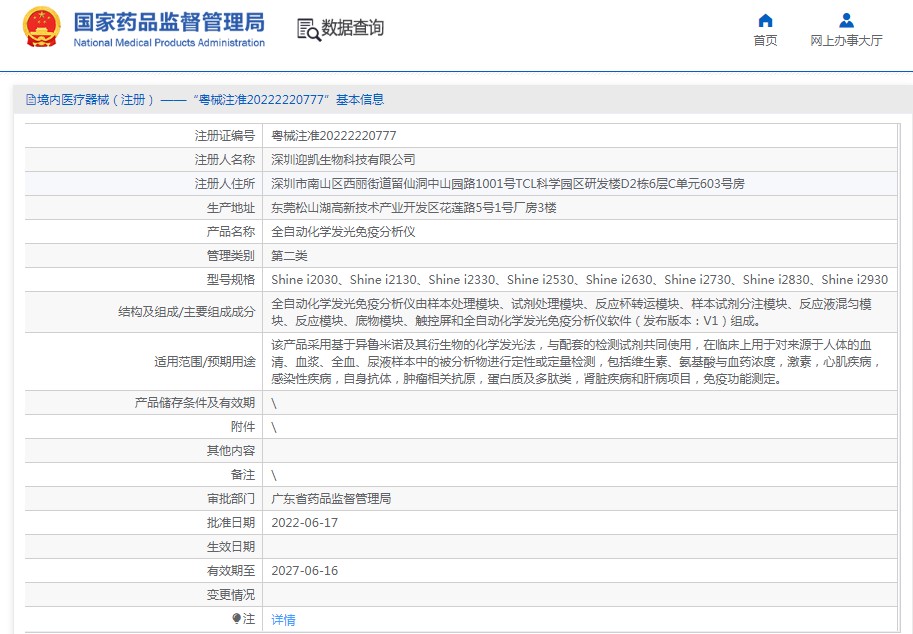
Task: Select approval date 2022-06-17
Action: coord(305,523)
